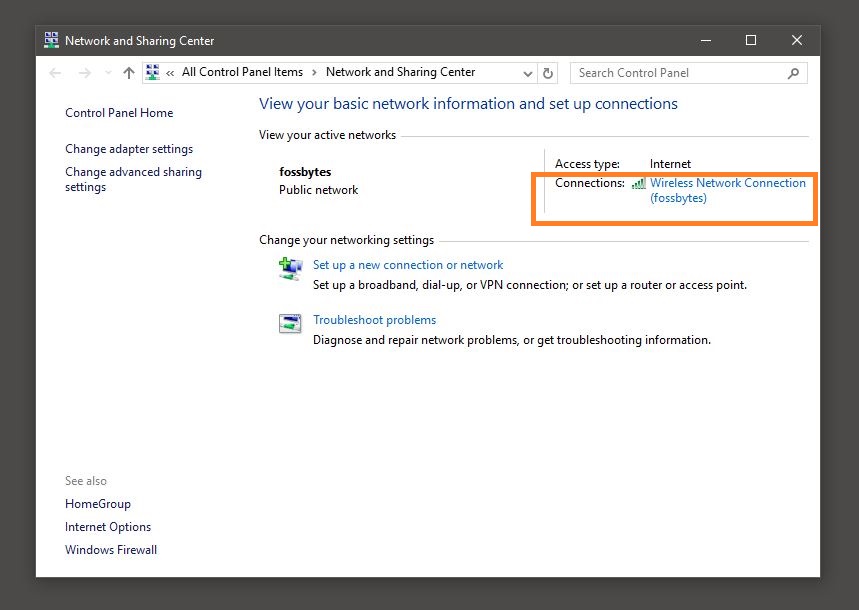Open Internet Options
Viewport: 859px width, 610px height.
pos(107,526)
